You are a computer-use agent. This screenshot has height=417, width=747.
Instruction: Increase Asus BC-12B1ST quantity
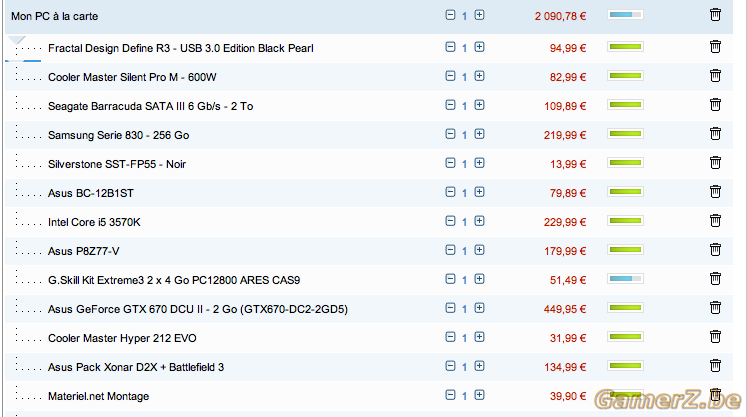pyautogui.click(x=479, y=192)
